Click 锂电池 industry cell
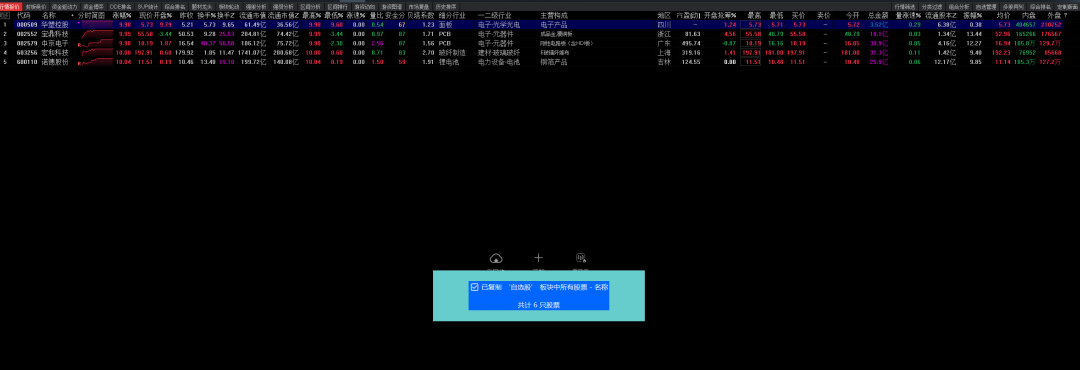 448,62
